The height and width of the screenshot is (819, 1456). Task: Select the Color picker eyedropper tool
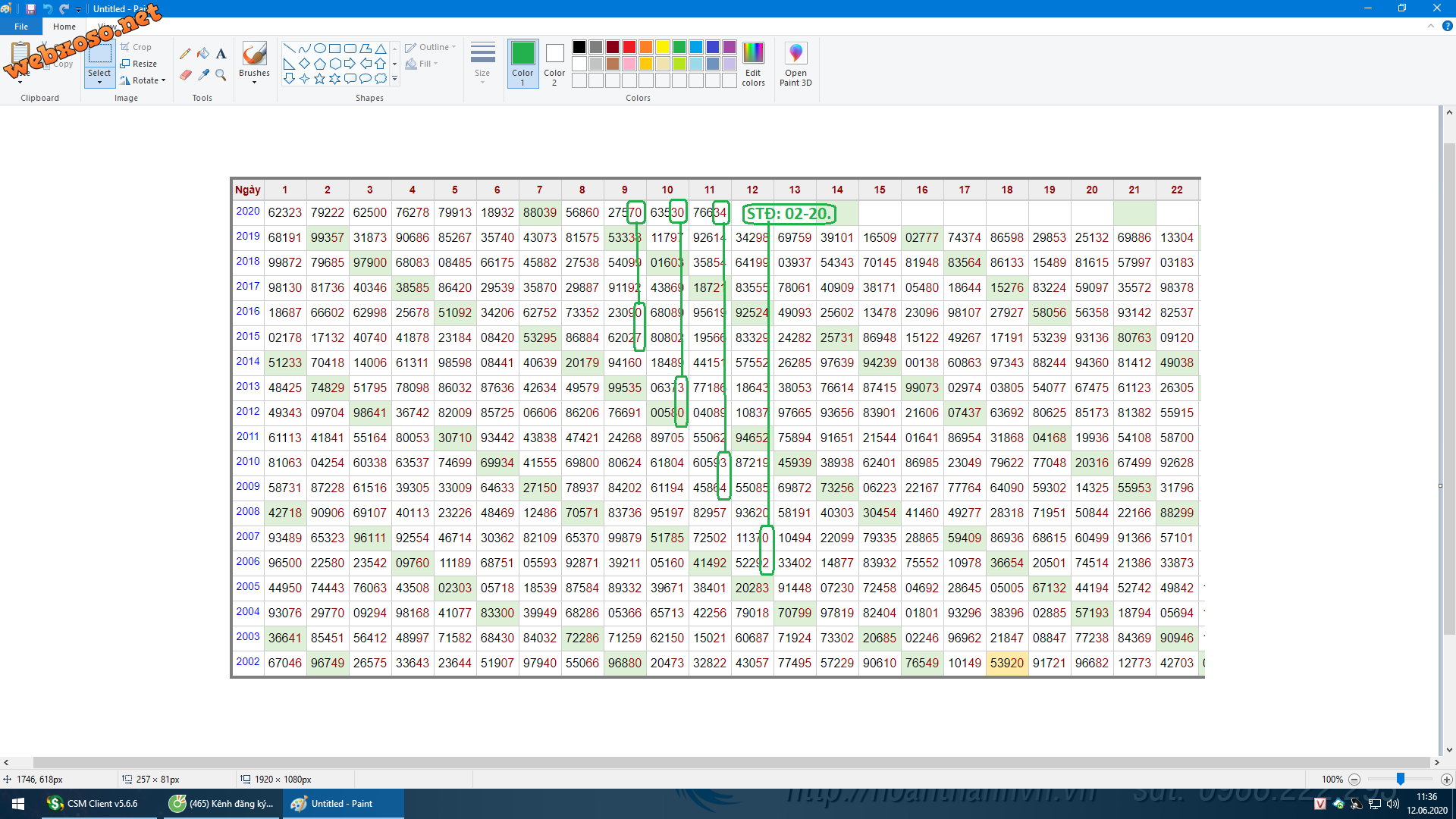[203, 74]
